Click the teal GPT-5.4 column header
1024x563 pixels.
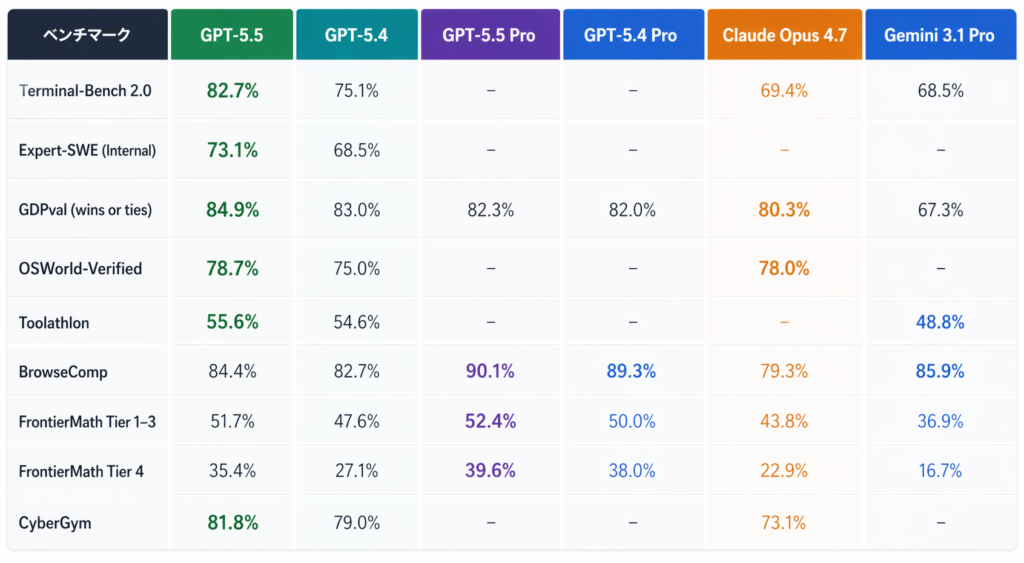[356, 35]
